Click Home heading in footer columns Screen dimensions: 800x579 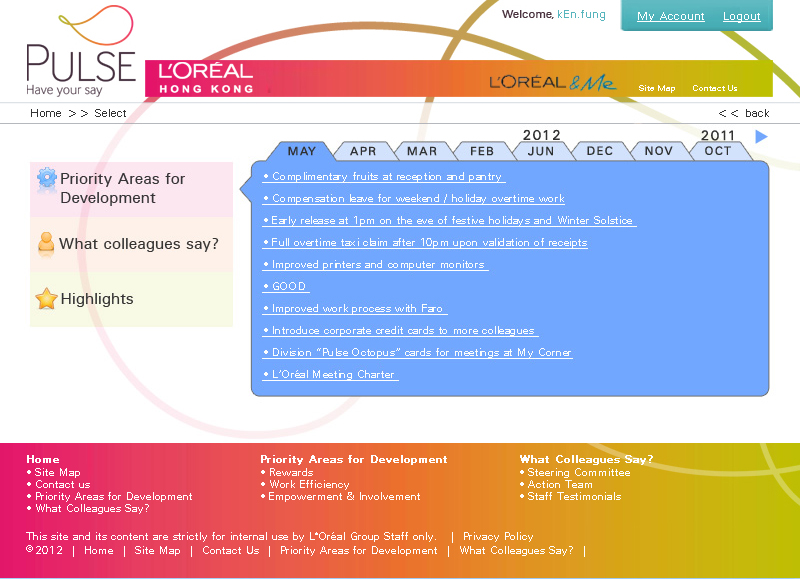pos(43,459)
